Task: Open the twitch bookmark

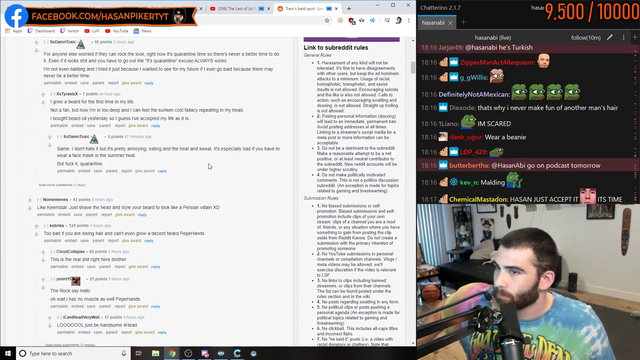Action: click(x=69, y=31)
